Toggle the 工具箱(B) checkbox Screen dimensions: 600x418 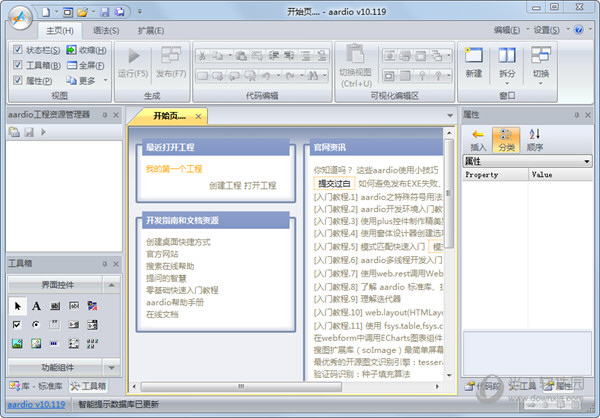(18, 65)
